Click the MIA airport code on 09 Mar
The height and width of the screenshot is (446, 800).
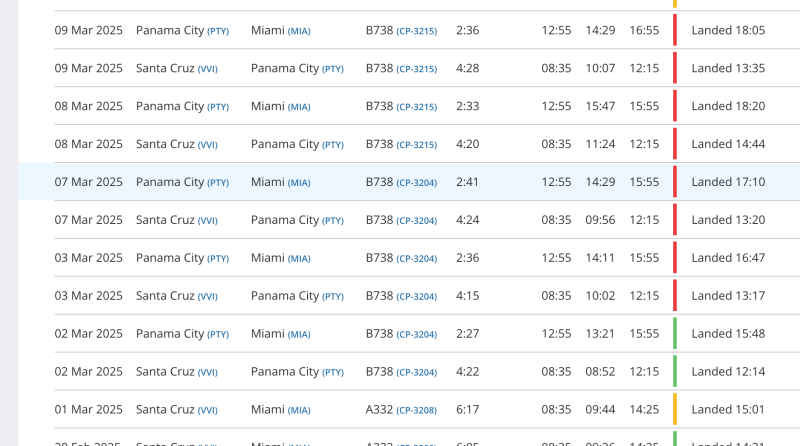(299, 31)
